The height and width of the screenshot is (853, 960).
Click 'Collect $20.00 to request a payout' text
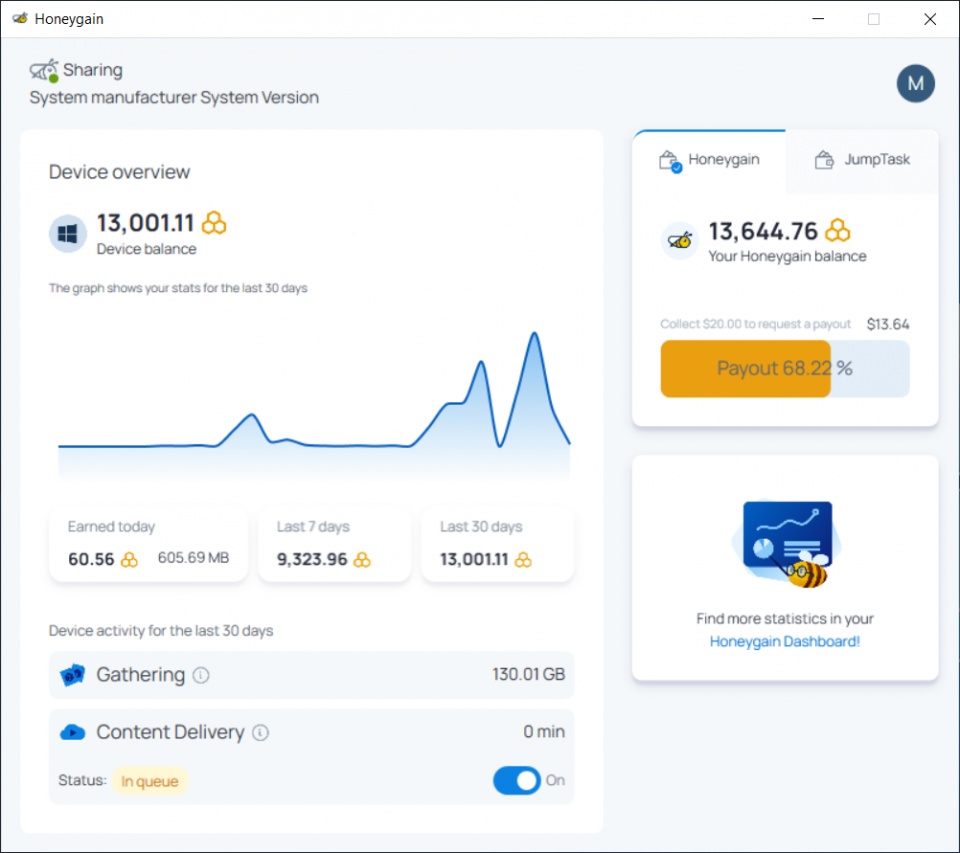point(756,324)
